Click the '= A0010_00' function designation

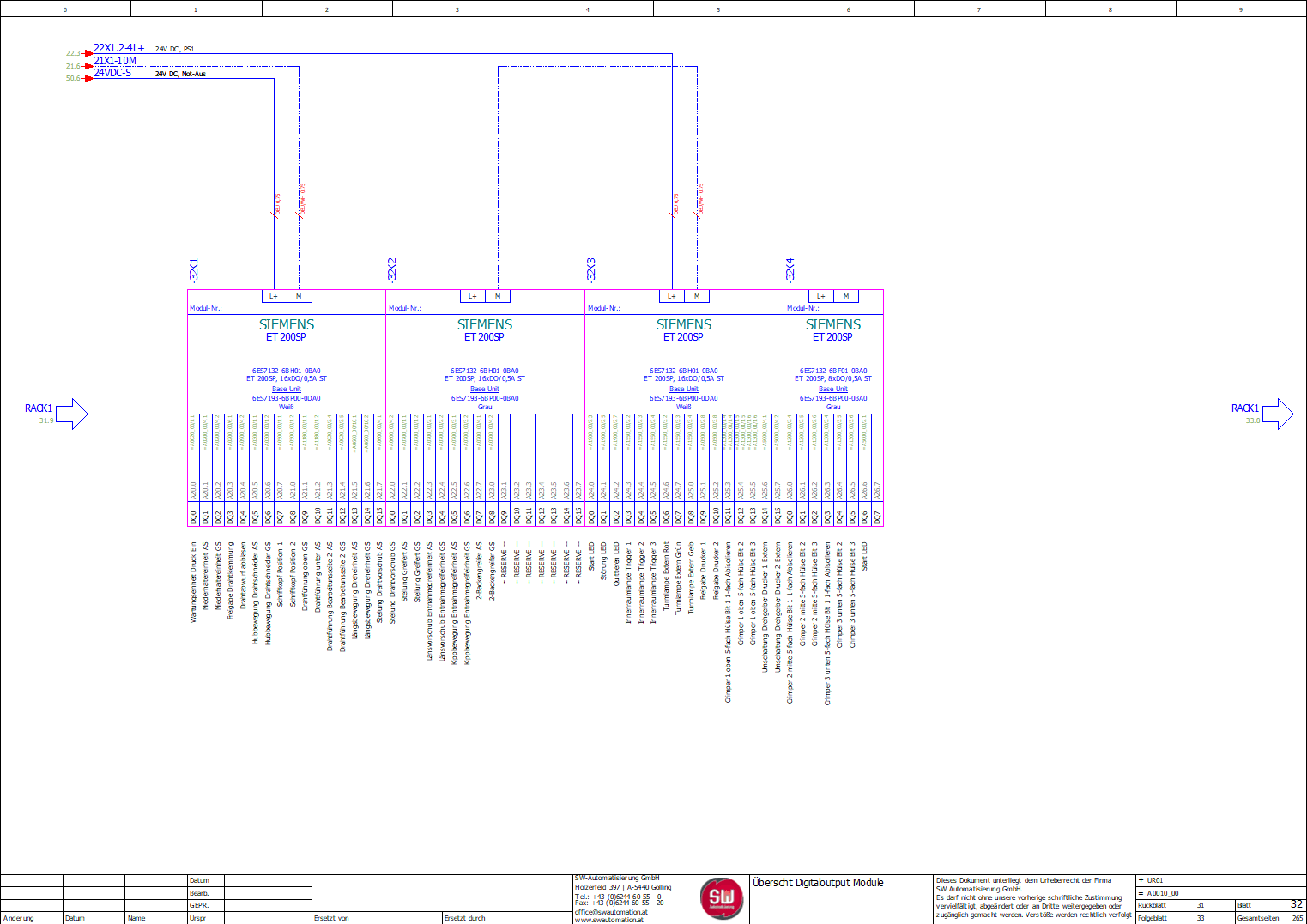[x=1159, y=893]
